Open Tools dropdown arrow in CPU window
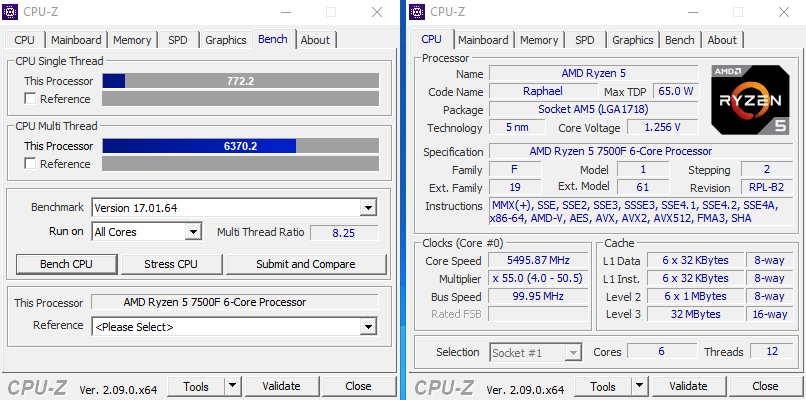This screenshot has height=400, width=806. (639, 386)
